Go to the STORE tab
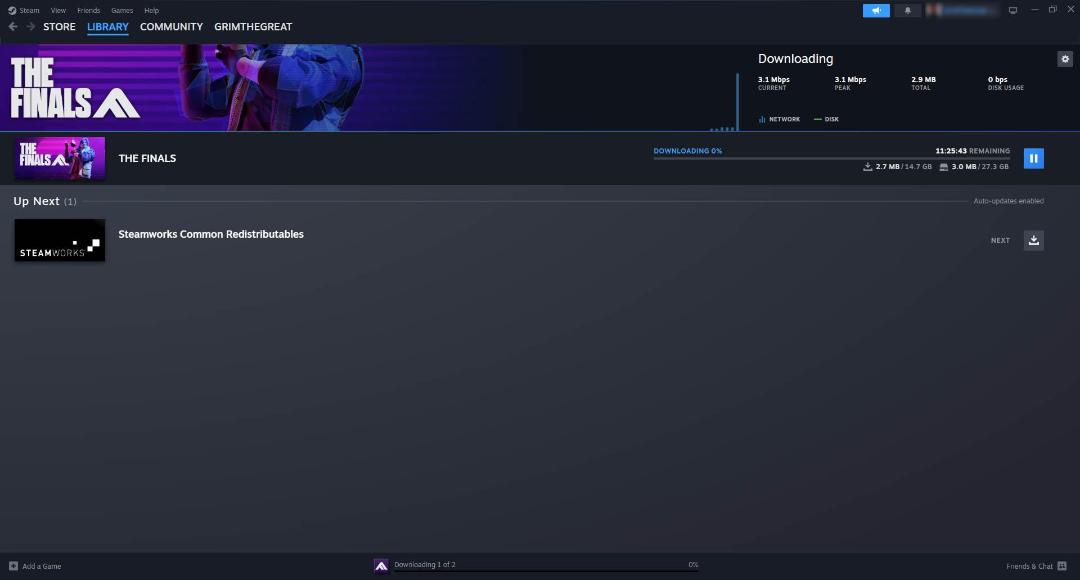1080x580 pixels. tap(59, 27)
